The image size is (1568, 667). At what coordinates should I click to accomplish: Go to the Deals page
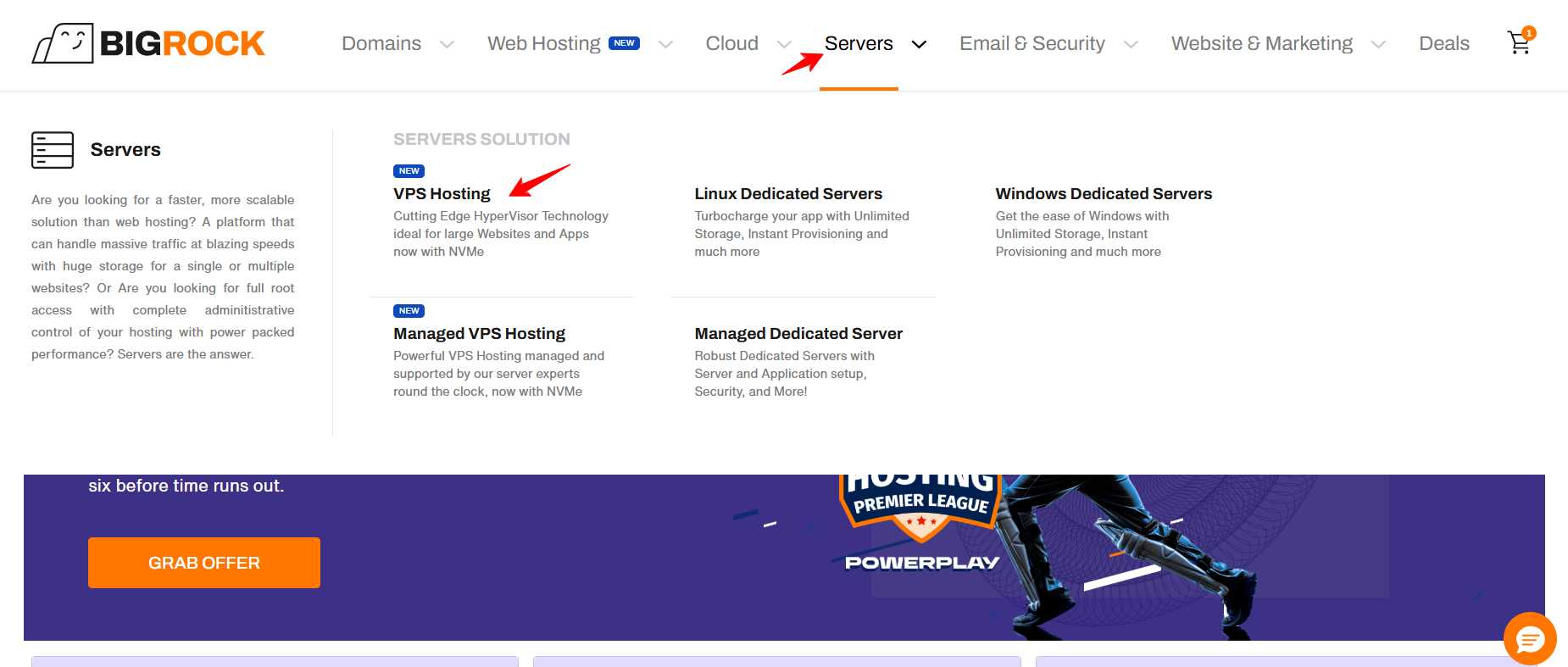(x=1444, y=43)
